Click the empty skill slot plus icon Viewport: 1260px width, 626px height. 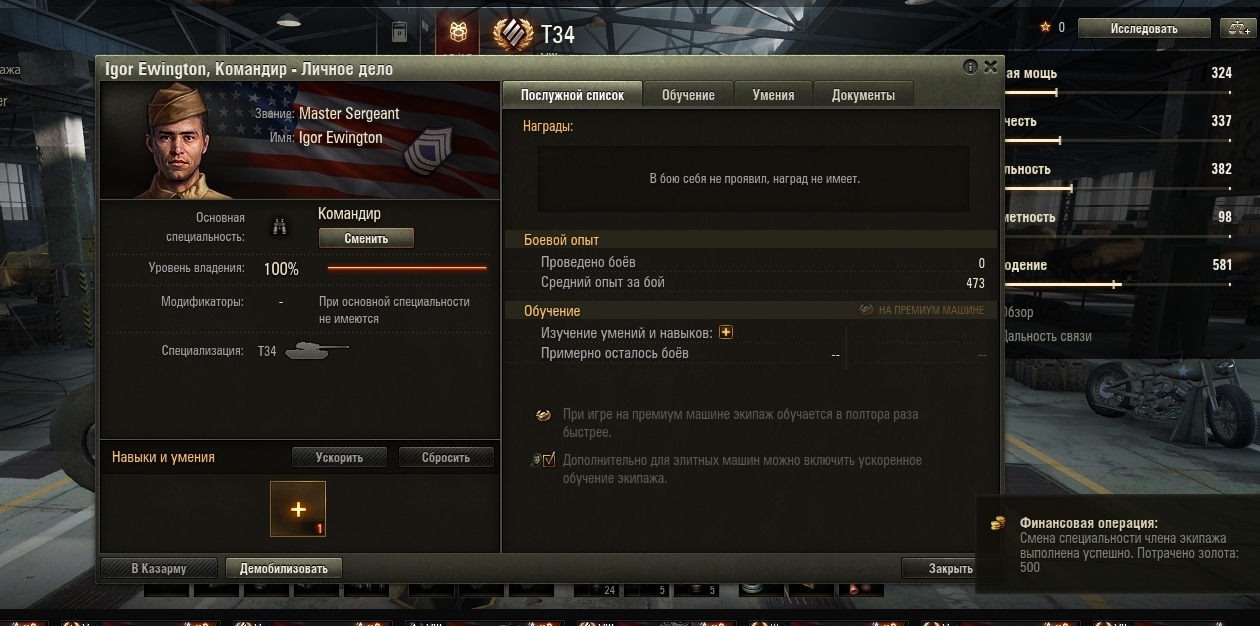(x=298, y=509)
